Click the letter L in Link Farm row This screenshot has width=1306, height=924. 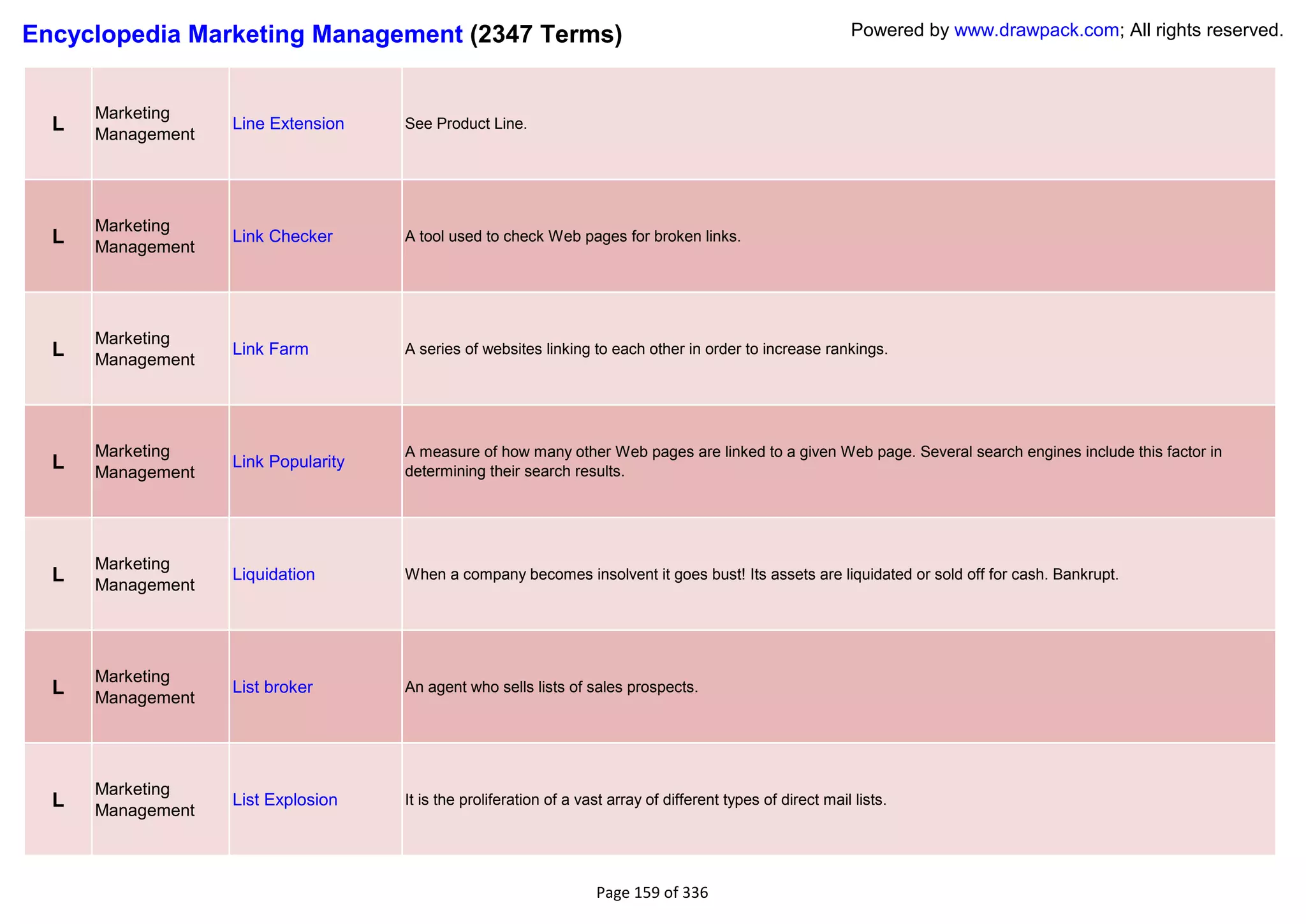tap(58, 349)
